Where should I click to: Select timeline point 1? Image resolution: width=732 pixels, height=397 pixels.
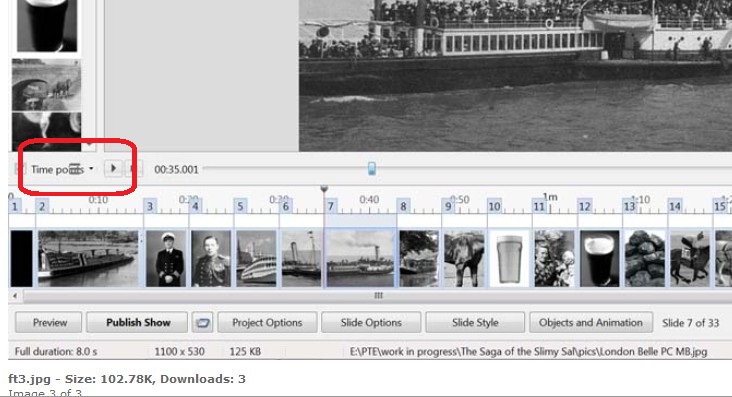(14, 206)
